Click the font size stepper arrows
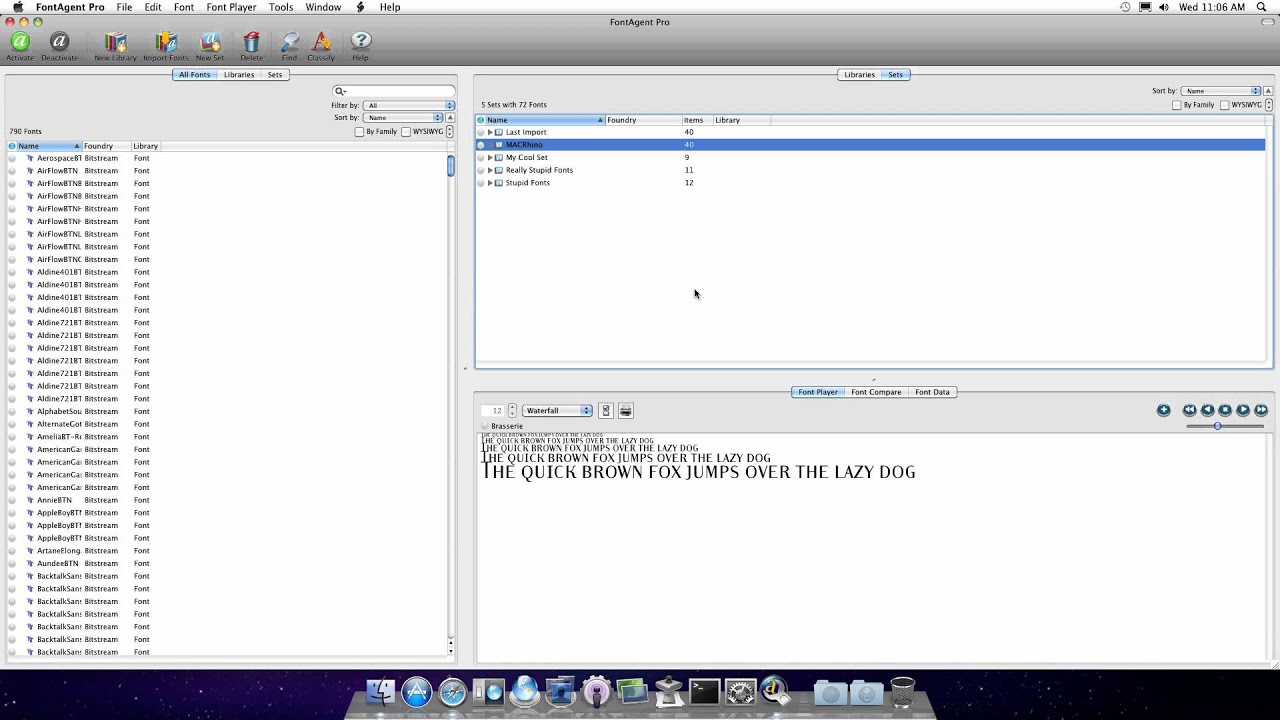 (x=512, y=411)
